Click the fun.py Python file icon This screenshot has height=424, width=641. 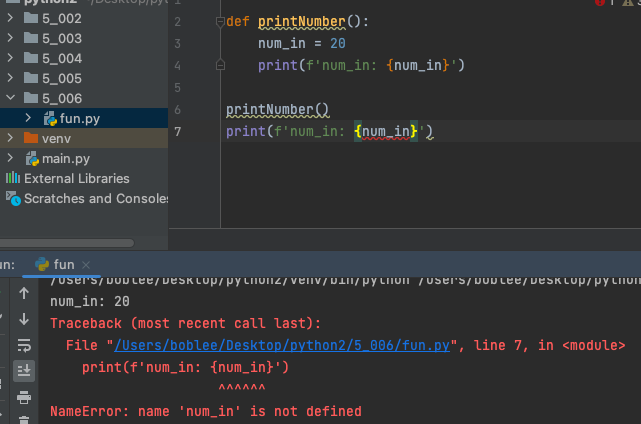pos(50,119)
